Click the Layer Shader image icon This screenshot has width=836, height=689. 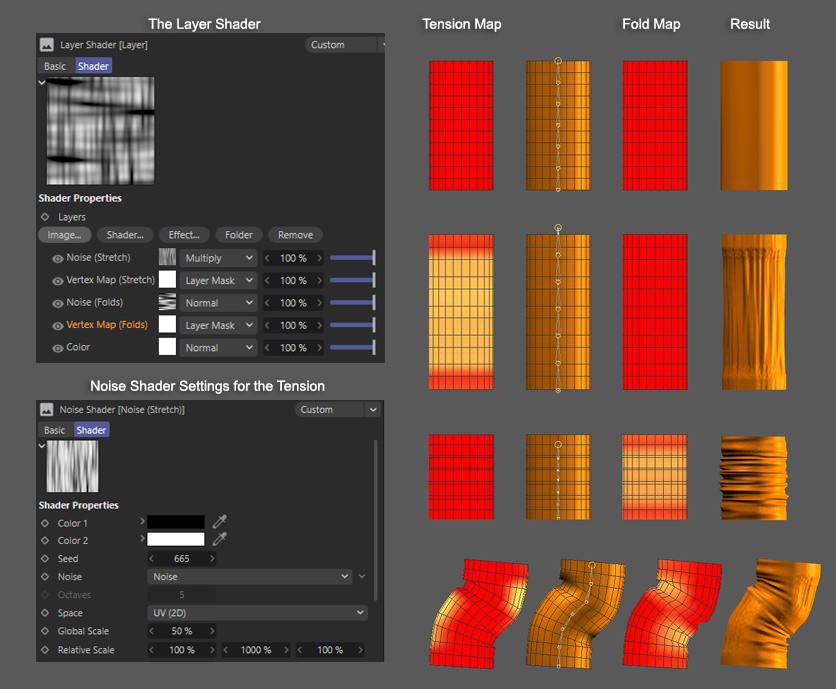pyautogui.click(x=47, y=45)
